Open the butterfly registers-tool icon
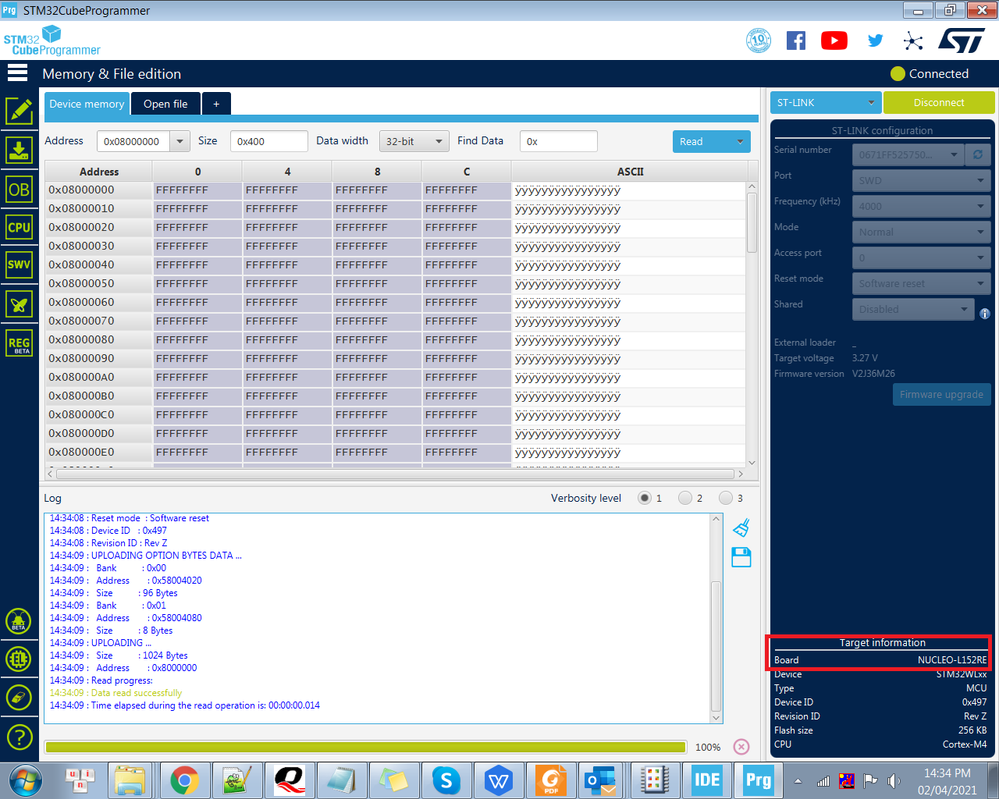This screenshot has width=999, height=799. pos(19,304)
